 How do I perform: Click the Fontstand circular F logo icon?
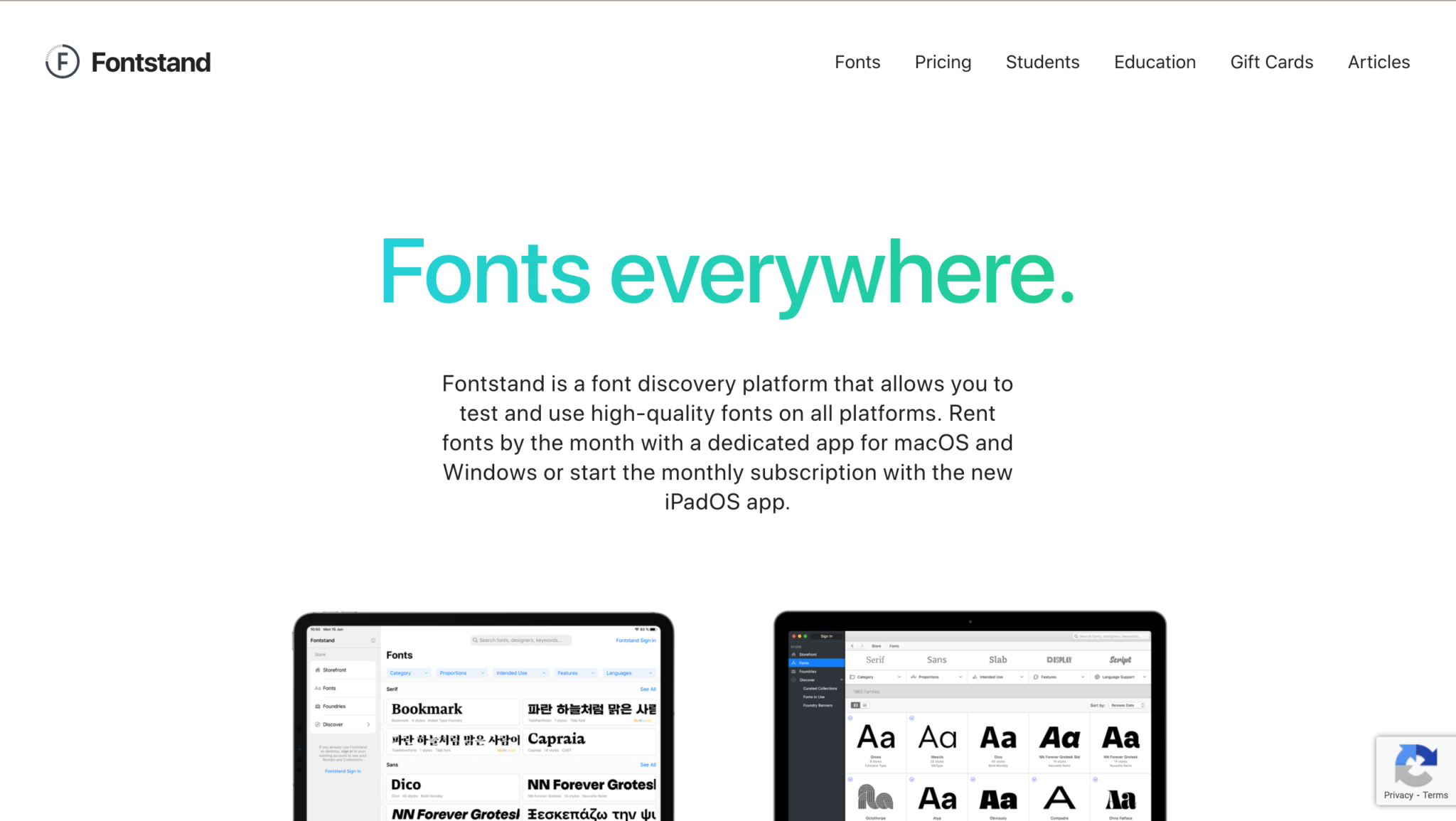(63, 62)
